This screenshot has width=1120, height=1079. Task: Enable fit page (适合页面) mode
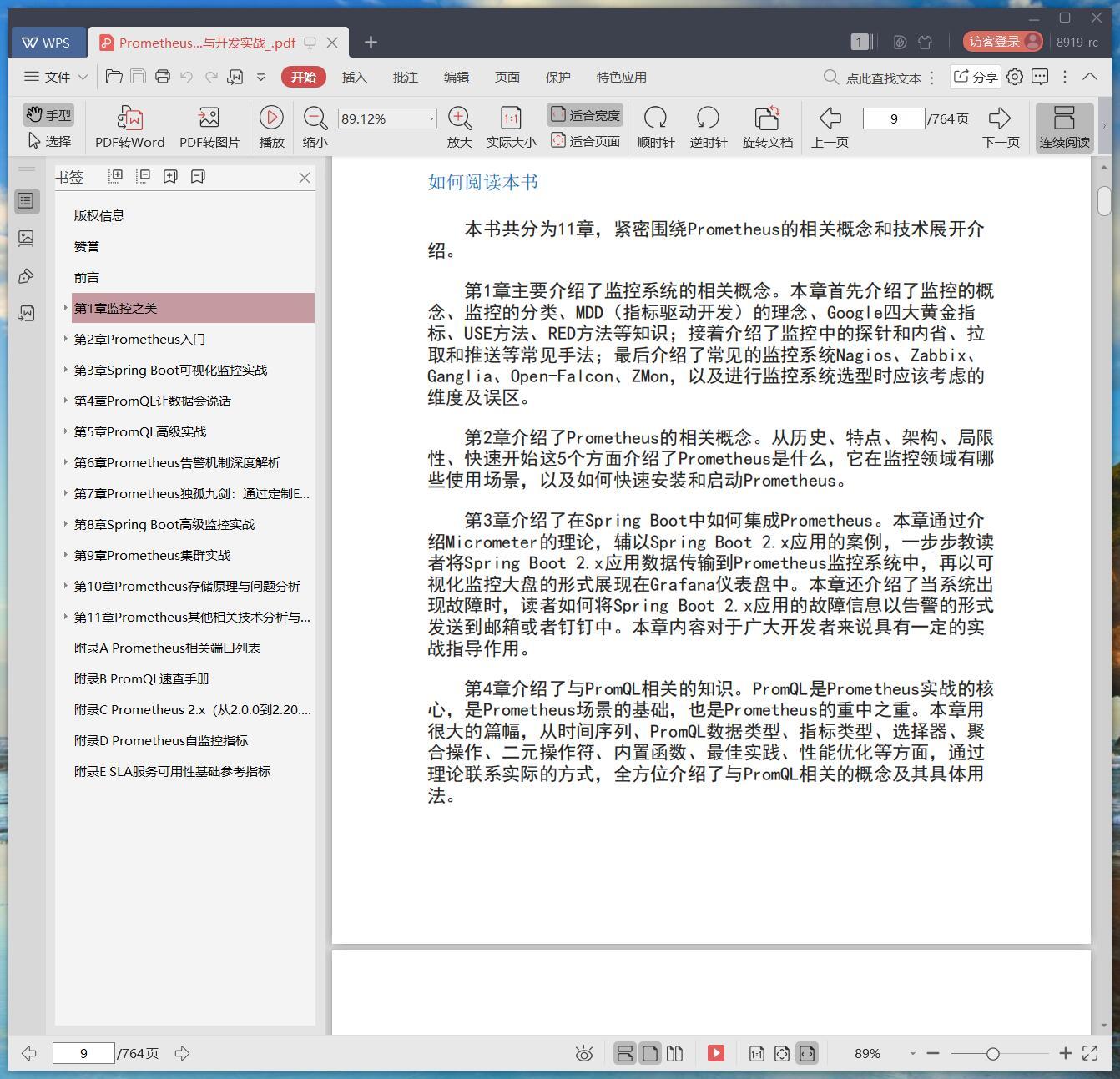coord(585,141)
